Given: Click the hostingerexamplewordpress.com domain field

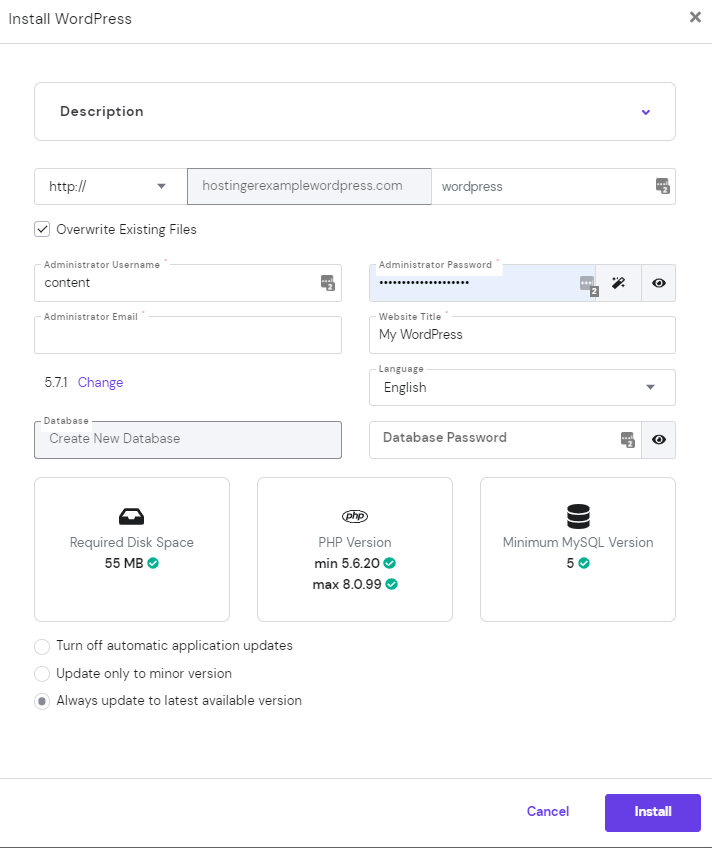Looking at the screenshot, I should tap(309, 187).
